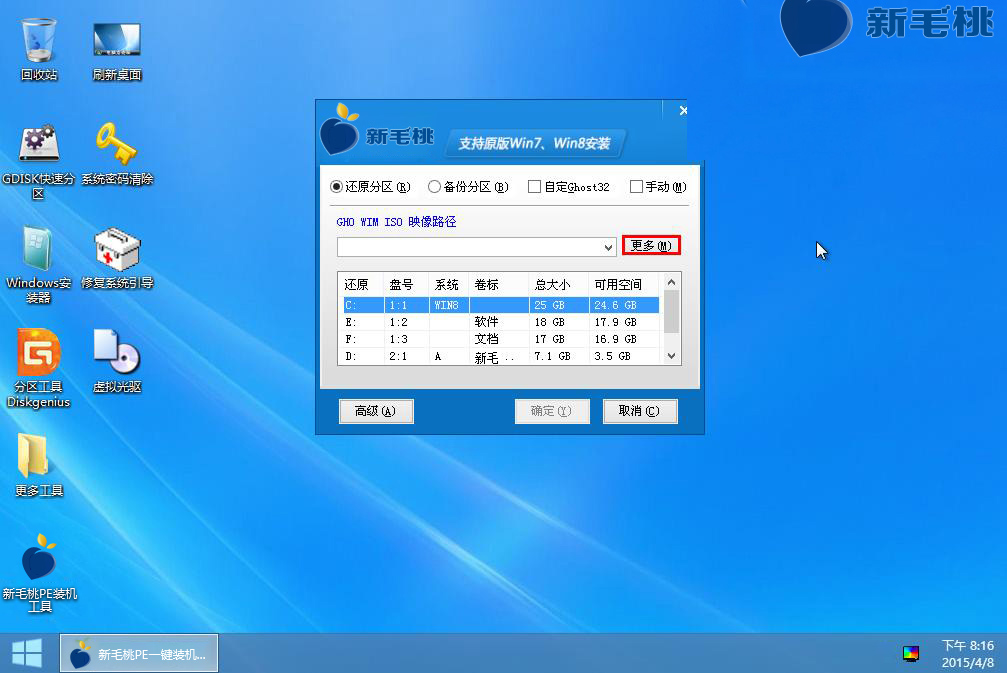Click 系统 column header
This screenshot has width=1007, height=673.
click(449, 284)
